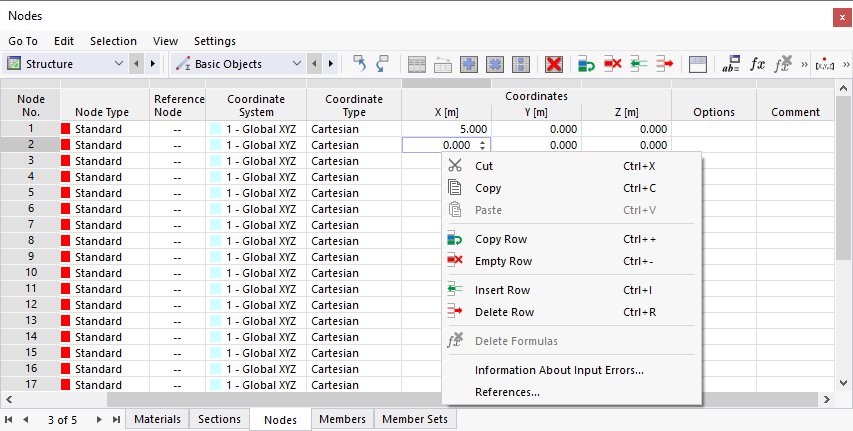This screenshot has height=431, width=853.
Task: Click the gray table grid toolbar icon
Action: click(x=417, y=64)
